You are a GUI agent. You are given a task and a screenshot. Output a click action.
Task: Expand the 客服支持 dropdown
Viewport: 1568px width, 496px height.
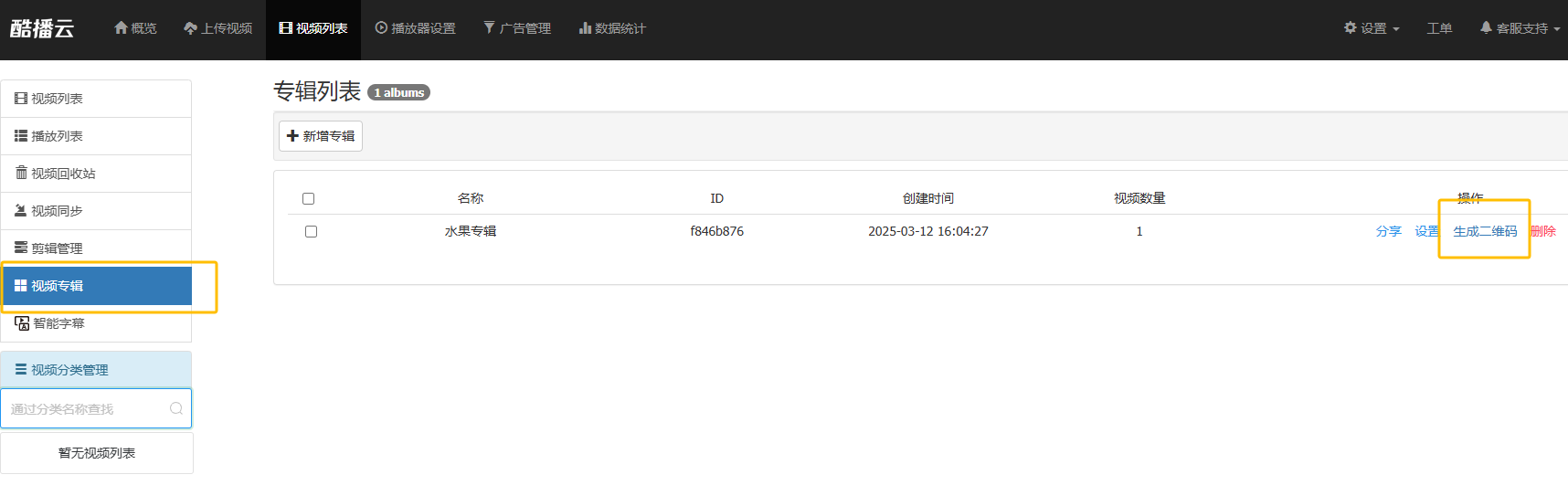tap(1520, 28)
